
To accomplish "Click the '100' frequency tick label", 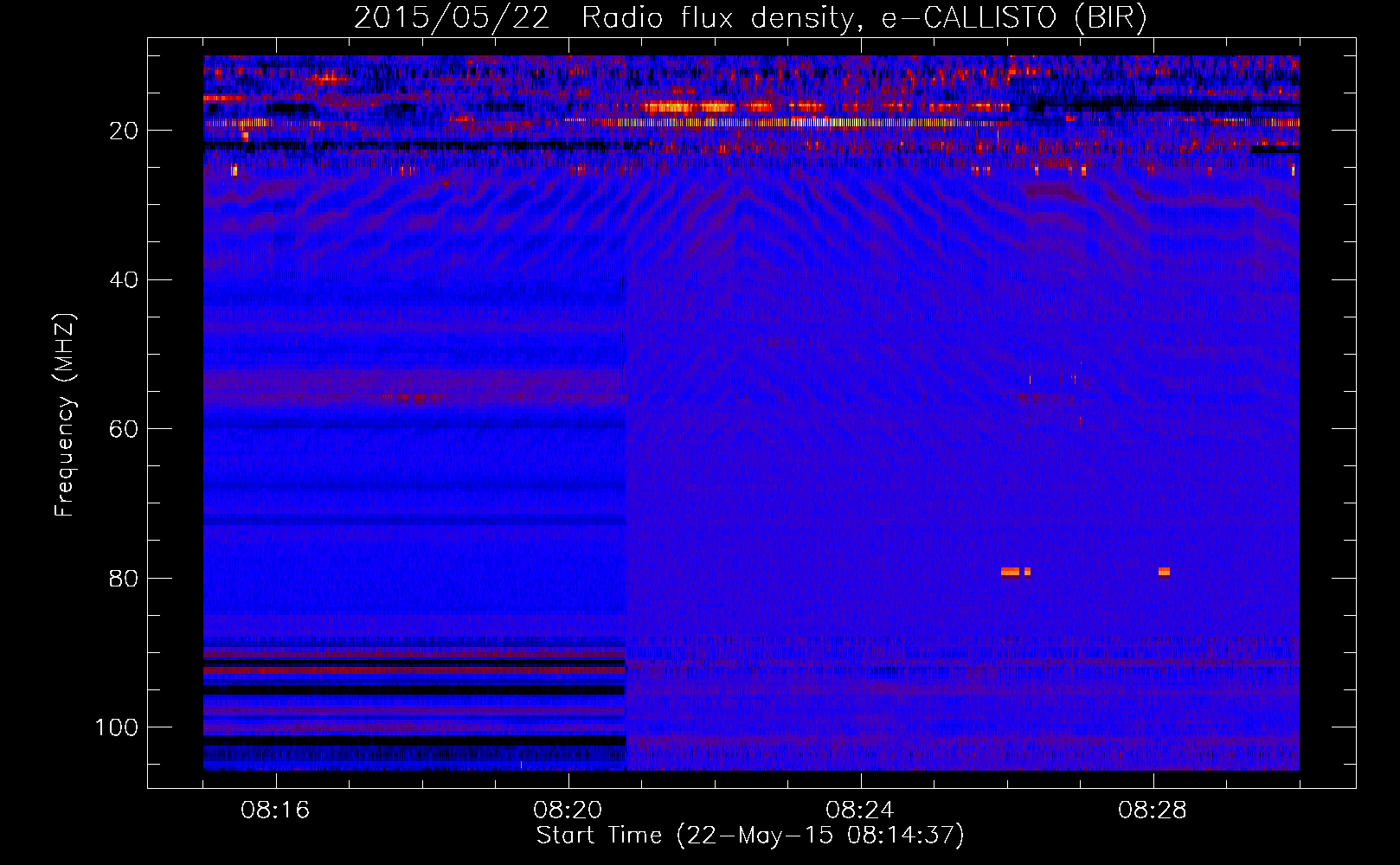I will 117,727.
